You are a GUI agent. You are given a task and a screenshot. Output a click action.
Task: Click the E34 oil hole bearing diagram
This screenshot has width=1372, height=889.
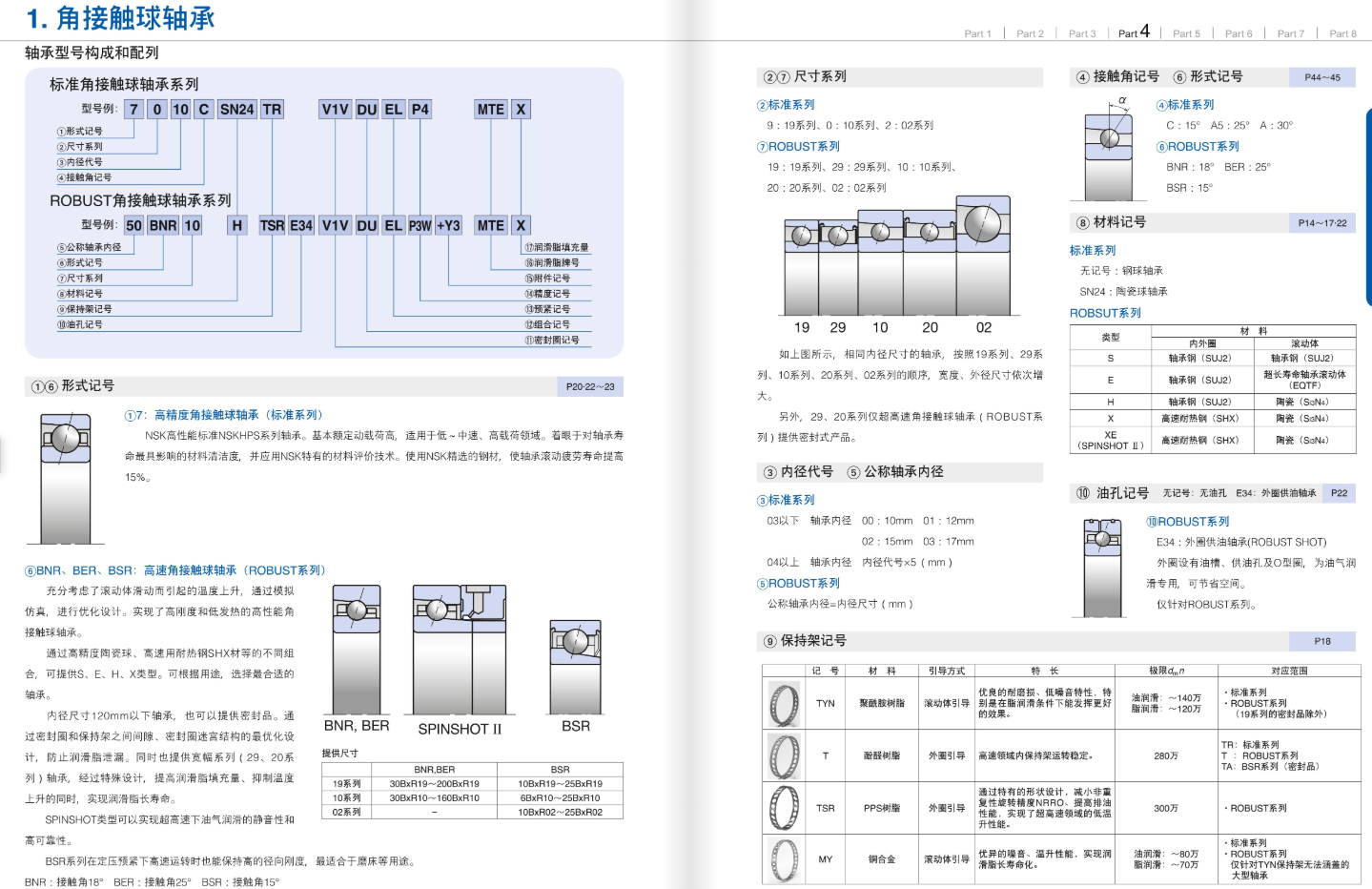pyautogui.click(x=1103, y=568)
